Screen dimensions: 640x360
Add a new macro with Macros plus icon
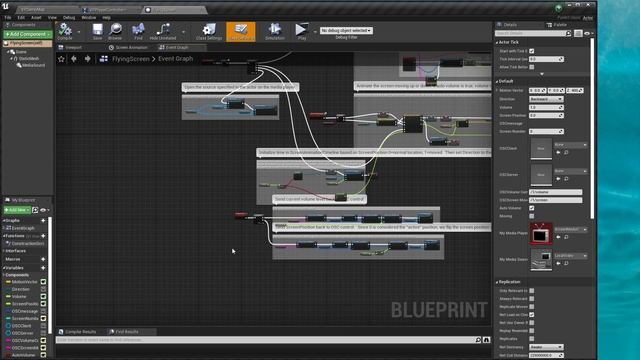43,259
